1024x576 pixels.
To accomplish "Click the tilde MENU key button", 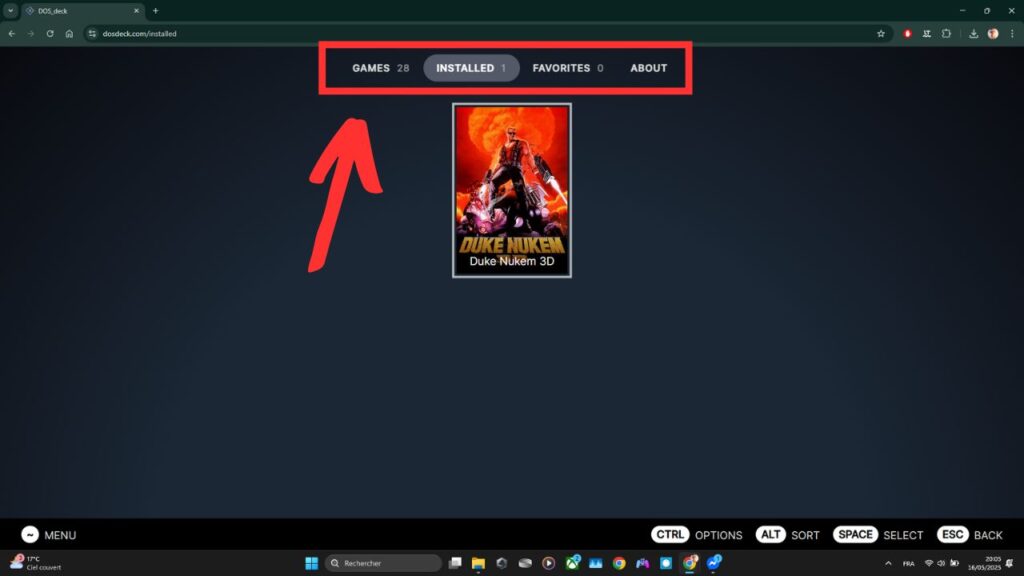I will 30,535.
